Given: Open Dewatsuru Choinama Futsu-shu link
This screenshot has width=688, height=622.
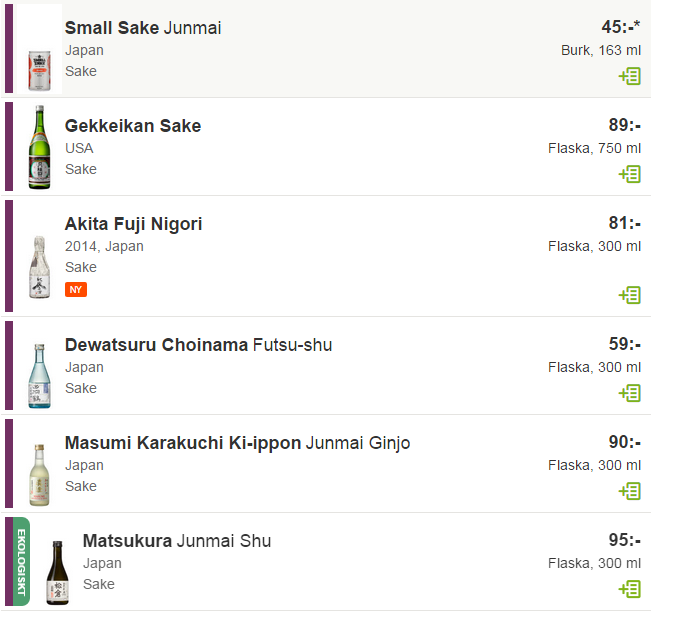Looking at the screenshot, I should [x=198, y=345].
